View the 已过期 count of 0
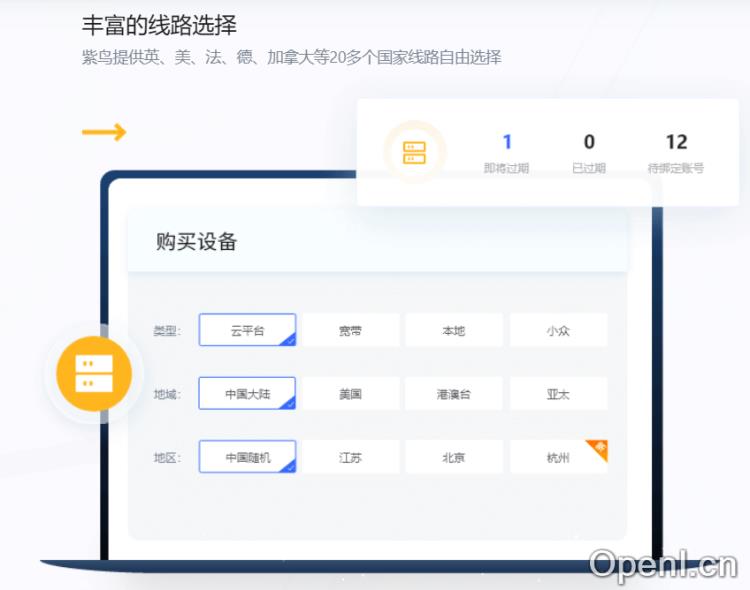 [x=589, y=143]
